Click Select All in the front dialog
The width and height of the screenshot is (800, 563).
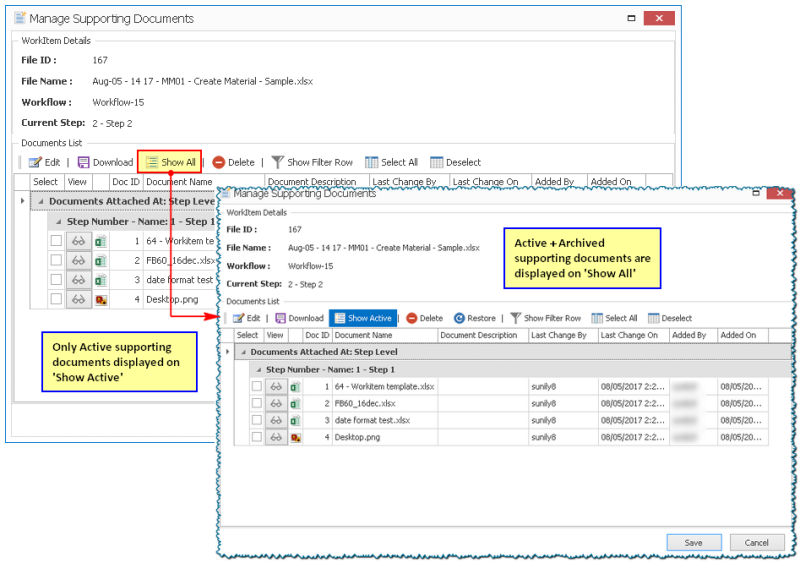tap(614, 318)
